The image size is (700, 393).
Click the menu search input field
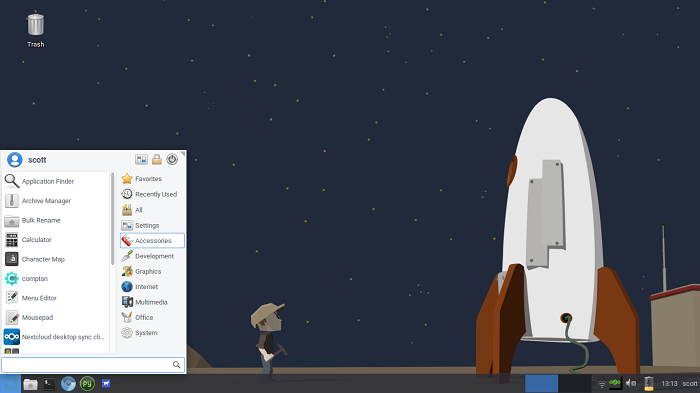tap(93, 365)
